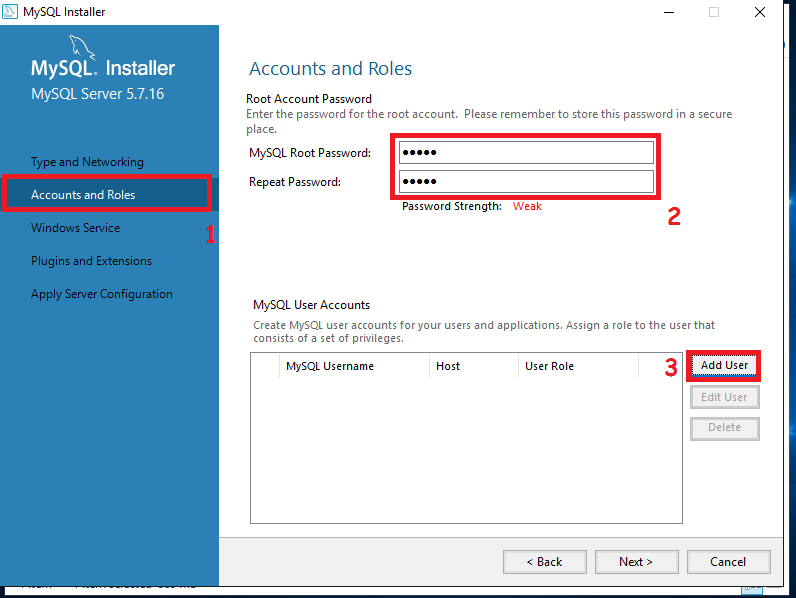796x598 pixels.
Task: Click the MySQL dolphin logo in sidebar
Action: (x=82, y=47)
